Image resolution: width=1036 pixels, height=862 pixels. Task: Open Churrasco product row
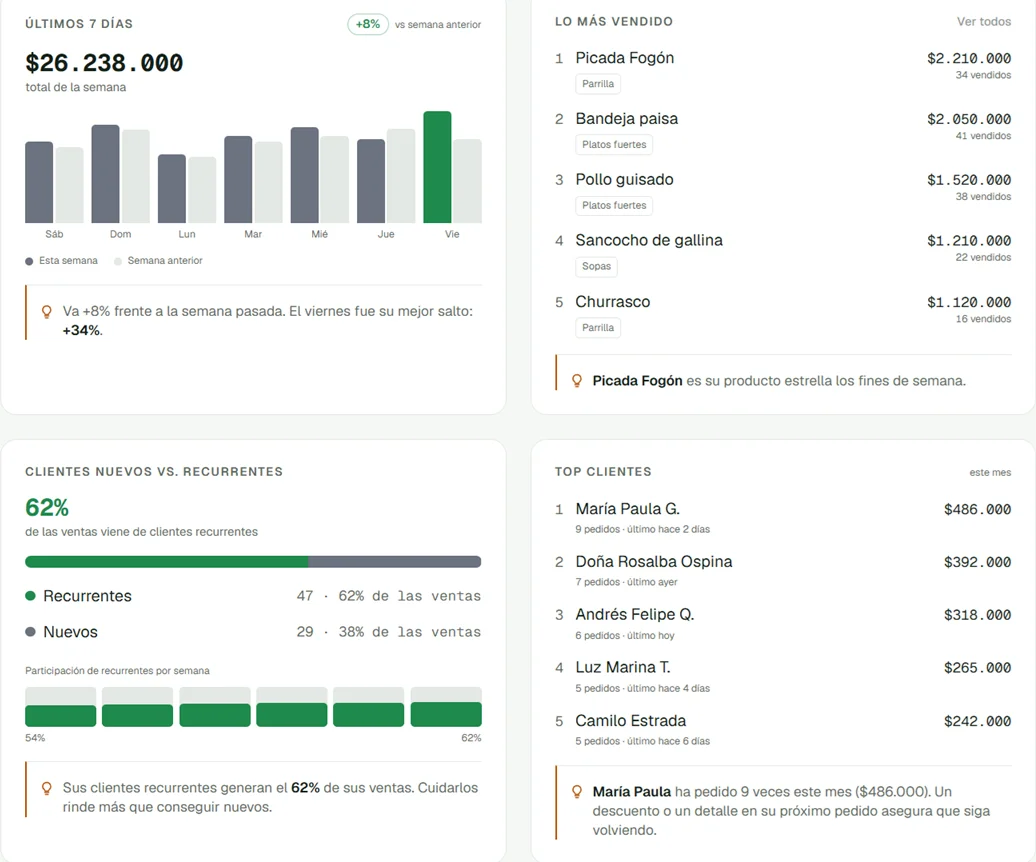coord(783,314)
